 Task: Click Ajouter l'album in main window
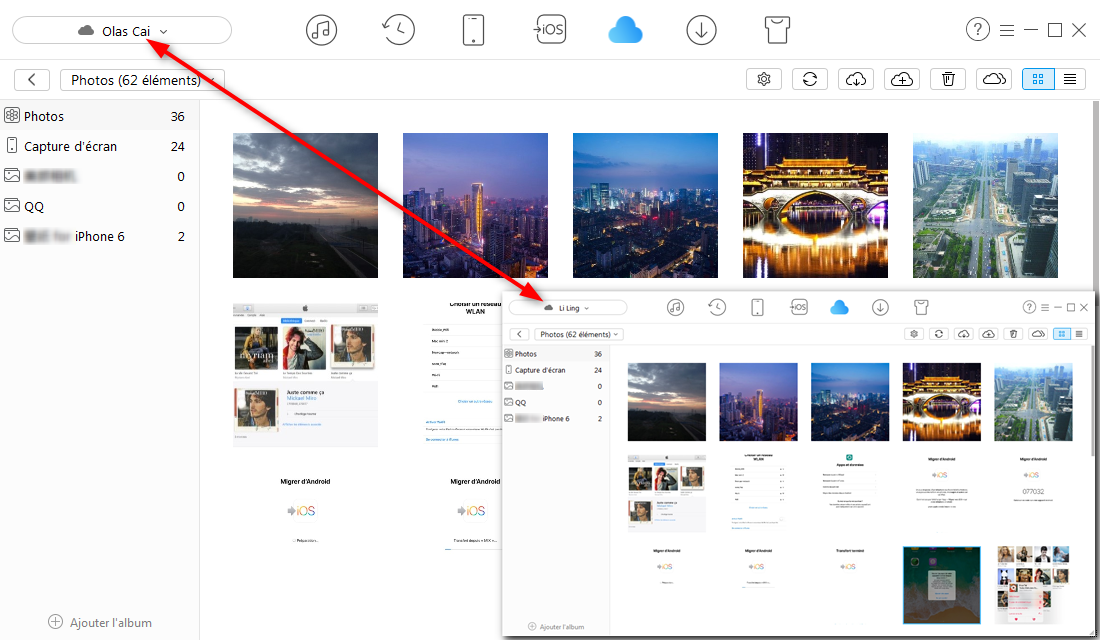(x=100, y=622)
